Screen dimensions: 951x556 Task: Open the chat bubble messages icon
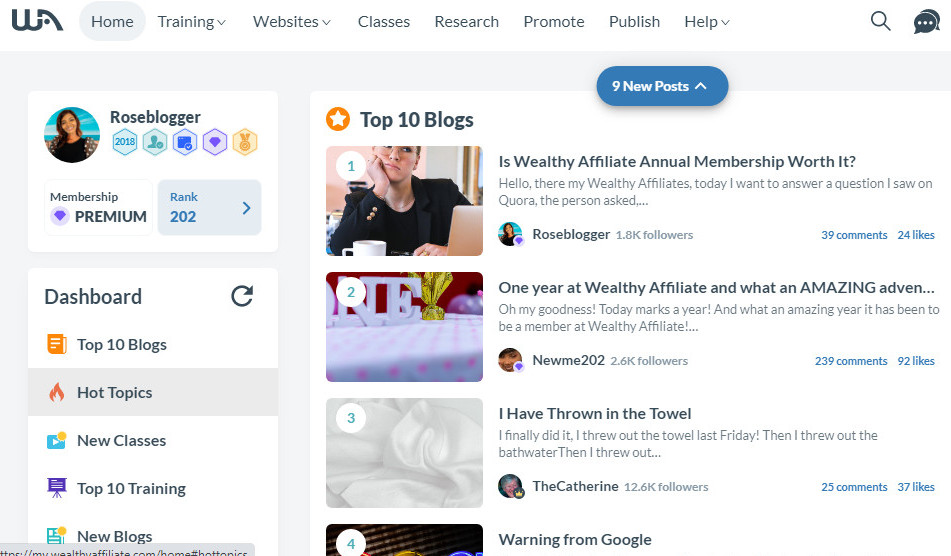[926, 22]
